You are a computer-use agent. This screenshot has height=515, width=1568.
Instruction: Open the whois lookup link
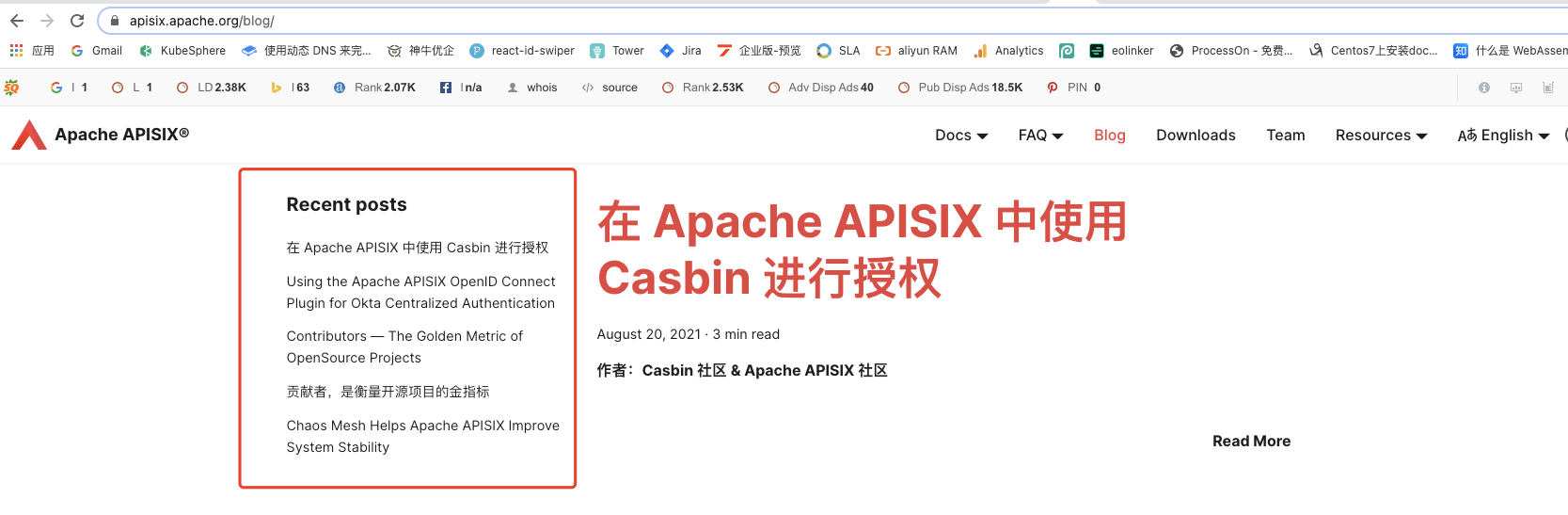[x=532, y=88]
